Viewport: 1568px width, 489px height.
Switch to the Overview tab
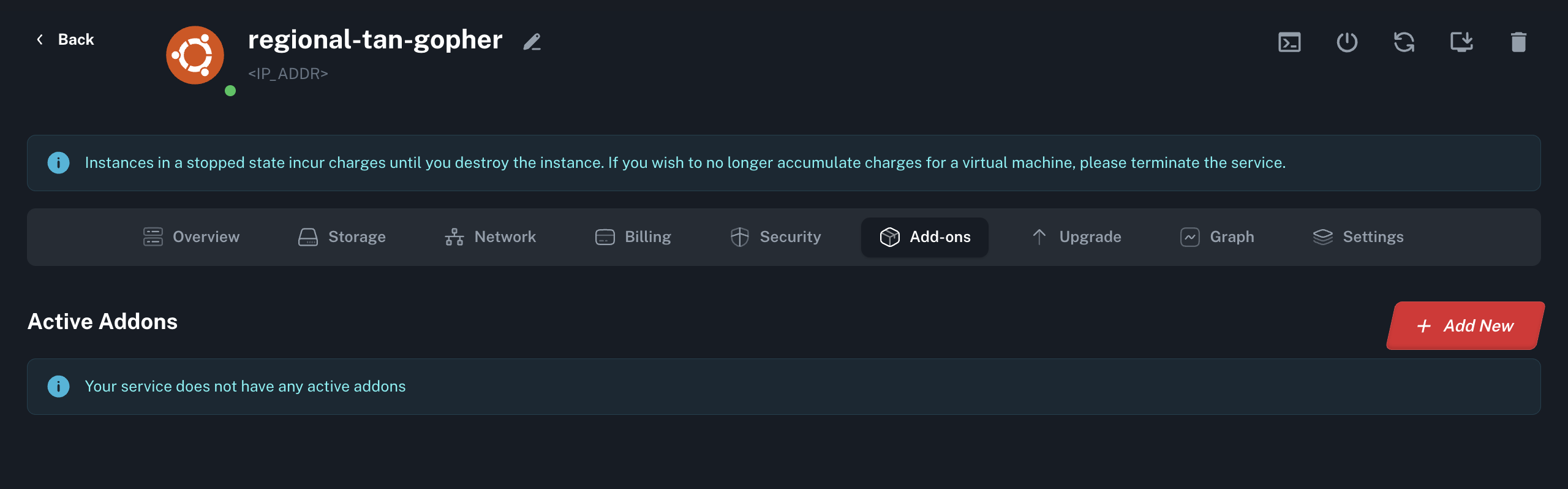(191, 237)
